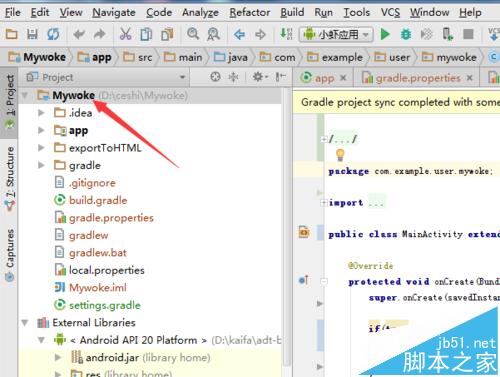Open the Code menu
The image size is (500, 377).
tap(159, 12)
